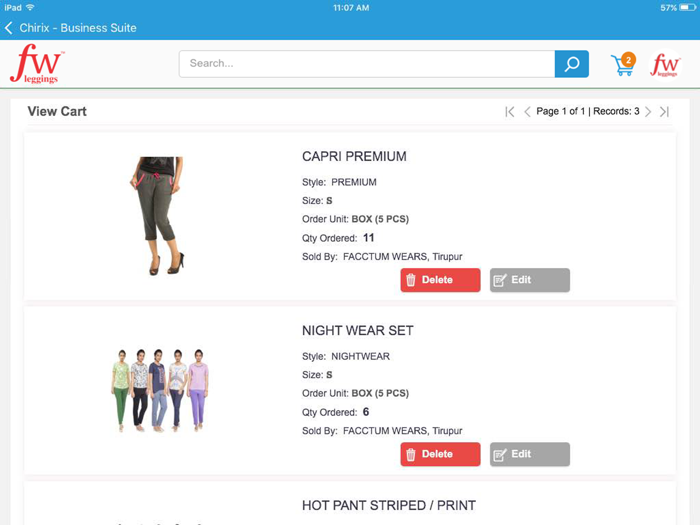Open the shopping cart icon
This screenshot has height=525, width=700.
pyautogui.click(x=623, y=64)
